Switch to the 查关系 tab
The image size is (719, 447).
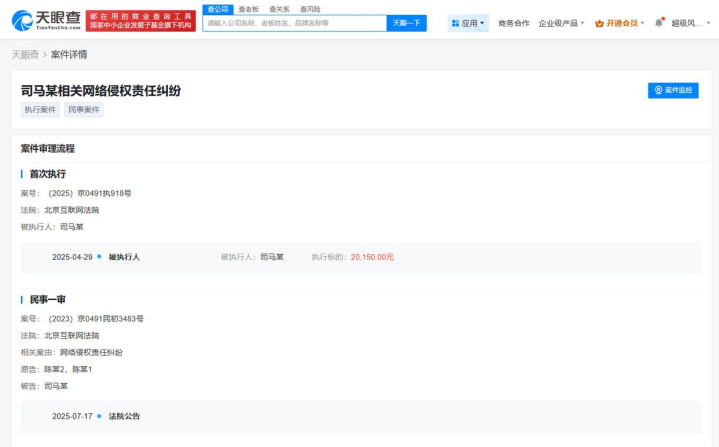click(279, 9)
